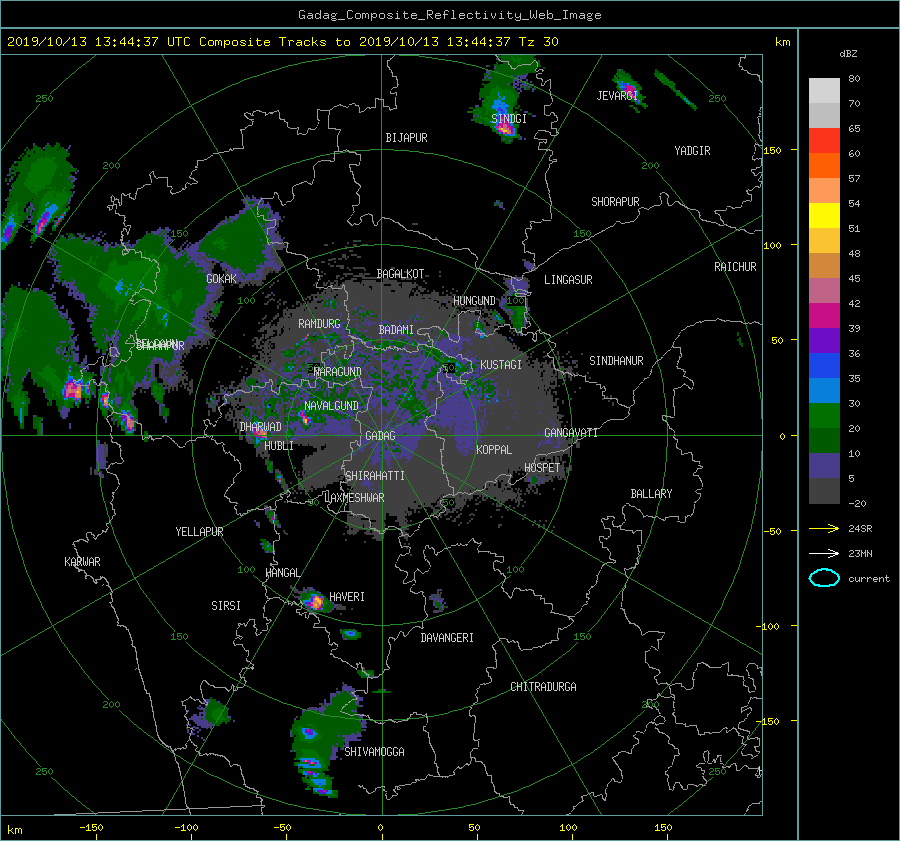This screenshot has height=841, width=900.
Task: Click the storm cell beside HAVERI
Action: pos(314,601)
